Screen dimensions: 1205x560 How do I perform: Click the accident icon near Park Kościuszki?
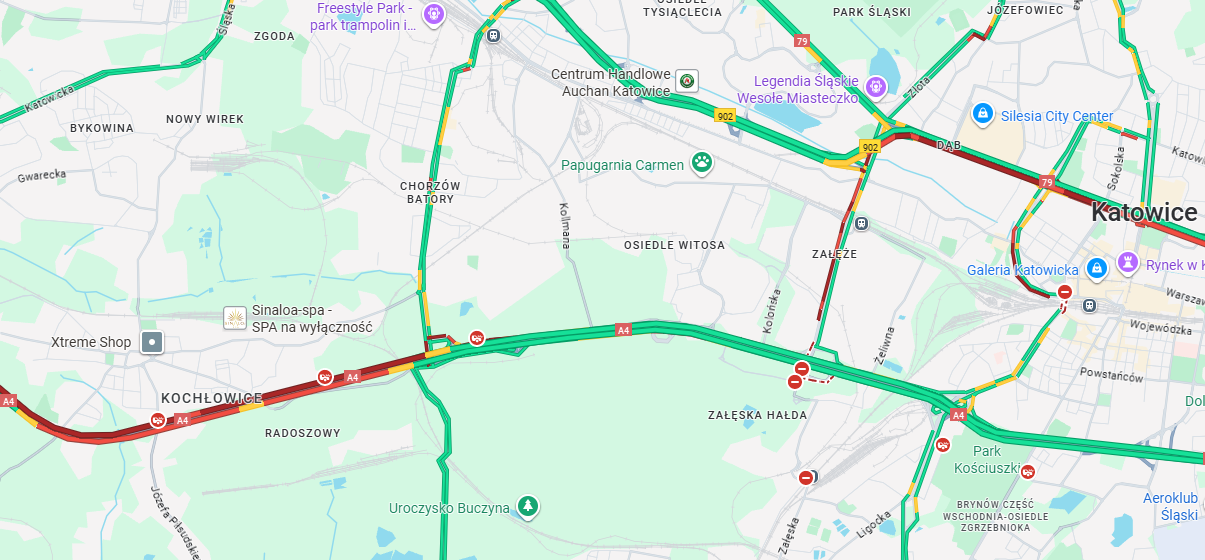point(1028,471)
